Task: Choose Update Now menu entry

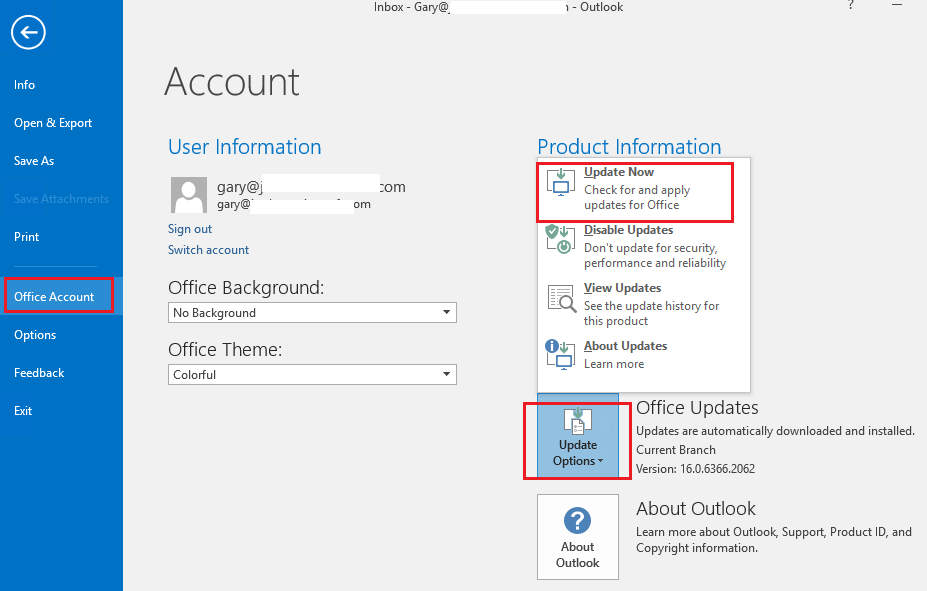Action: pos(643,188)
